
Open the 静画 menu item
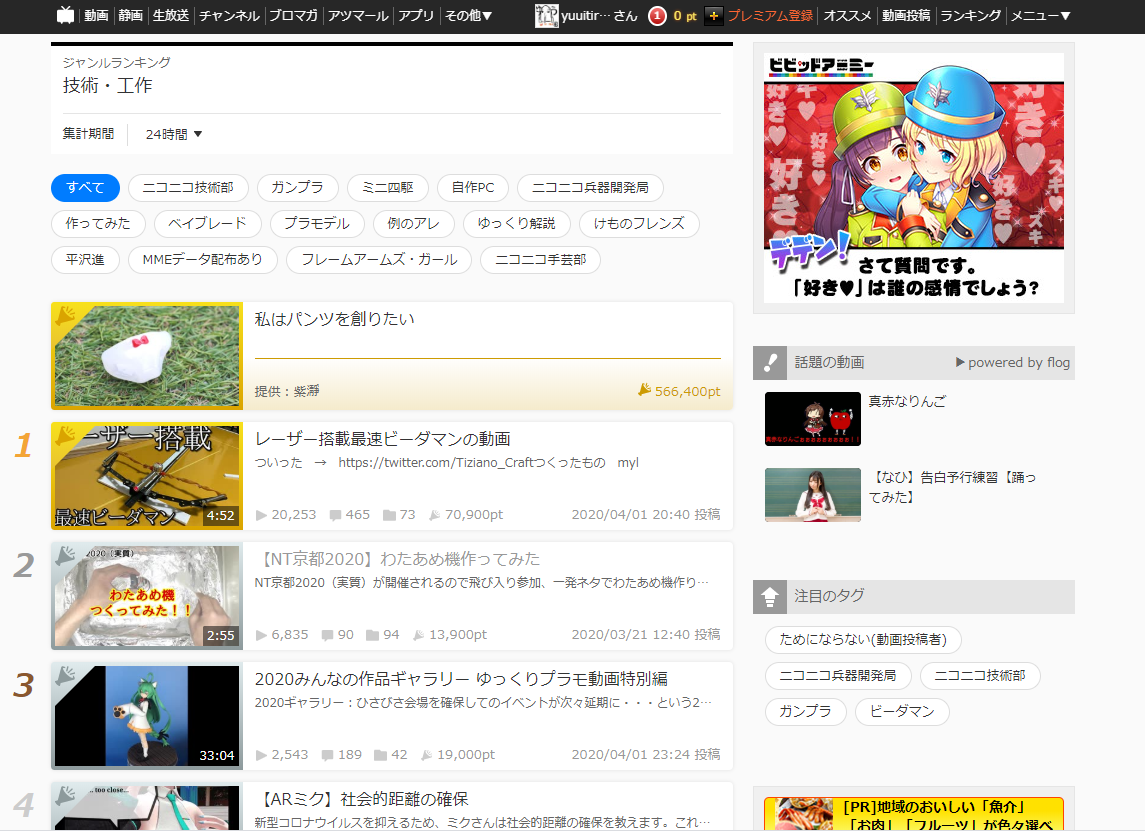pos(131,15)
